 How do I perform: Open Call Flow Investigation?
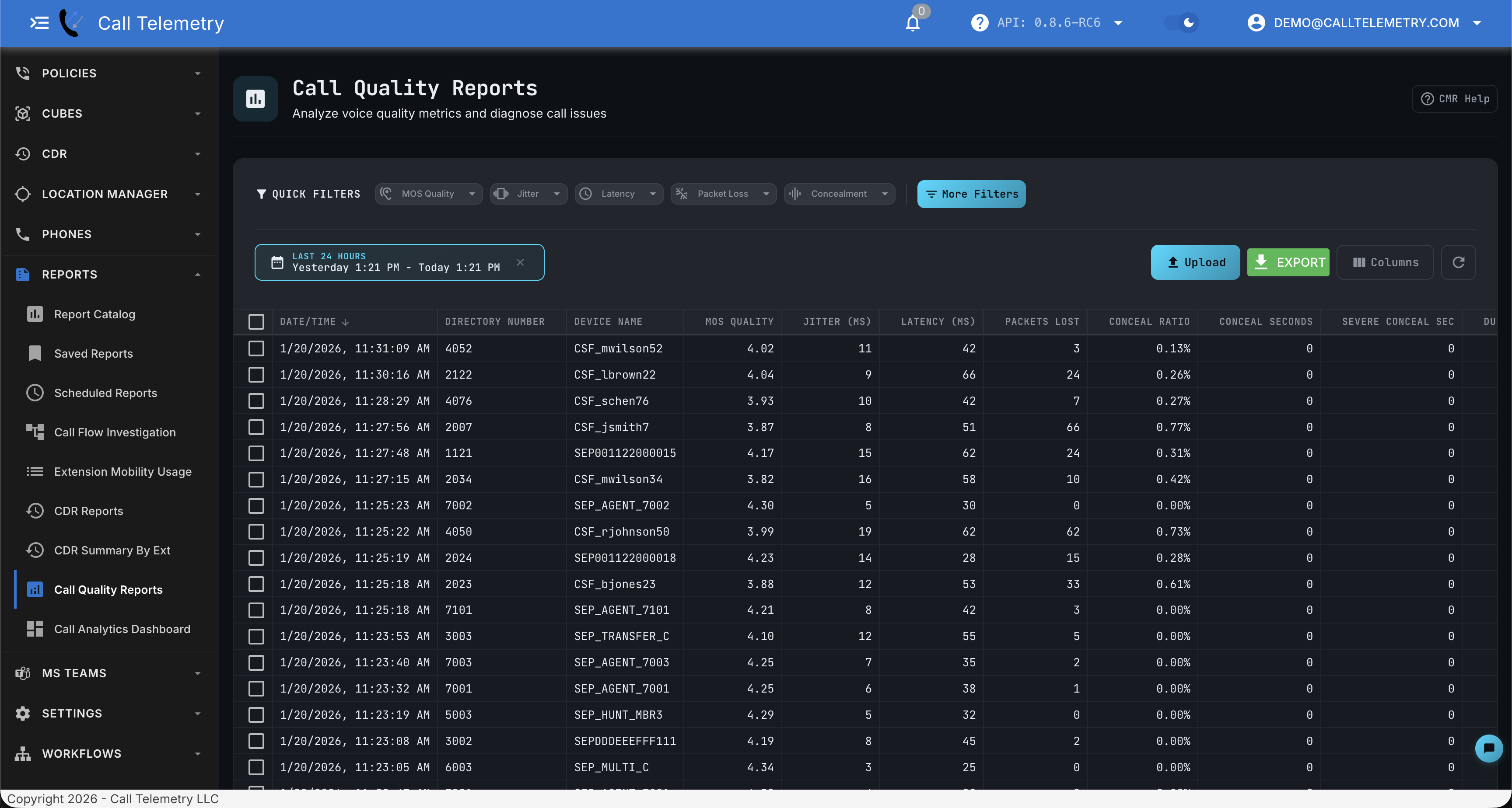point(115,432)
